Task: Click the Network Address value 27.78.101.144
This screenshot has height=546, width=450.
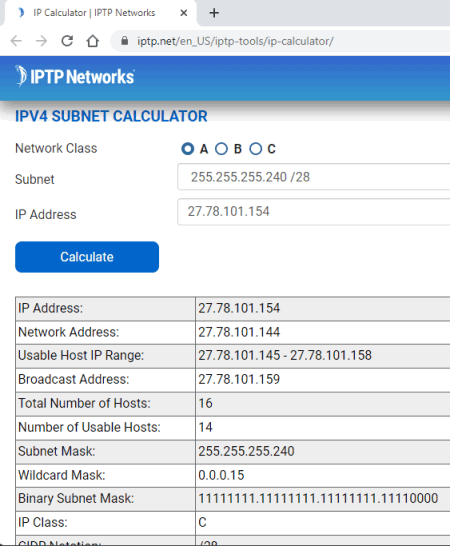Action: (x=239, y=332)
